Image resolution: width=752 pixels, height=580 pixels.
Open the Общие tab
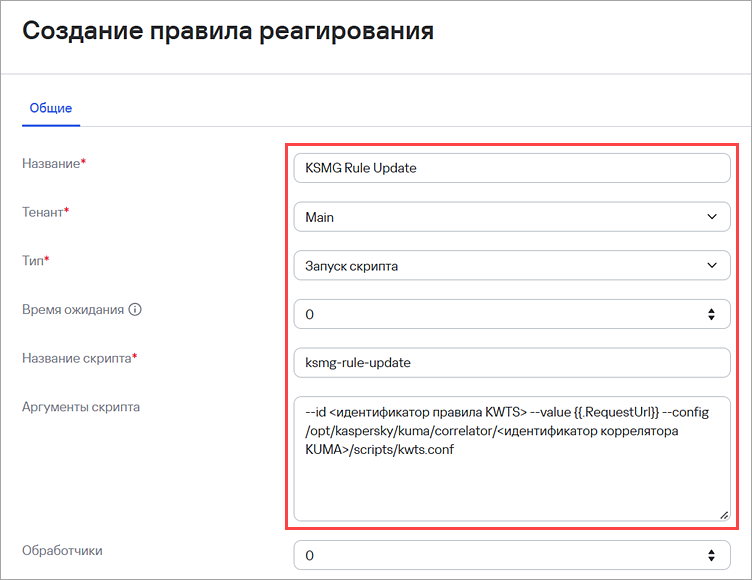pyautogui.click(x=51, y=108)
